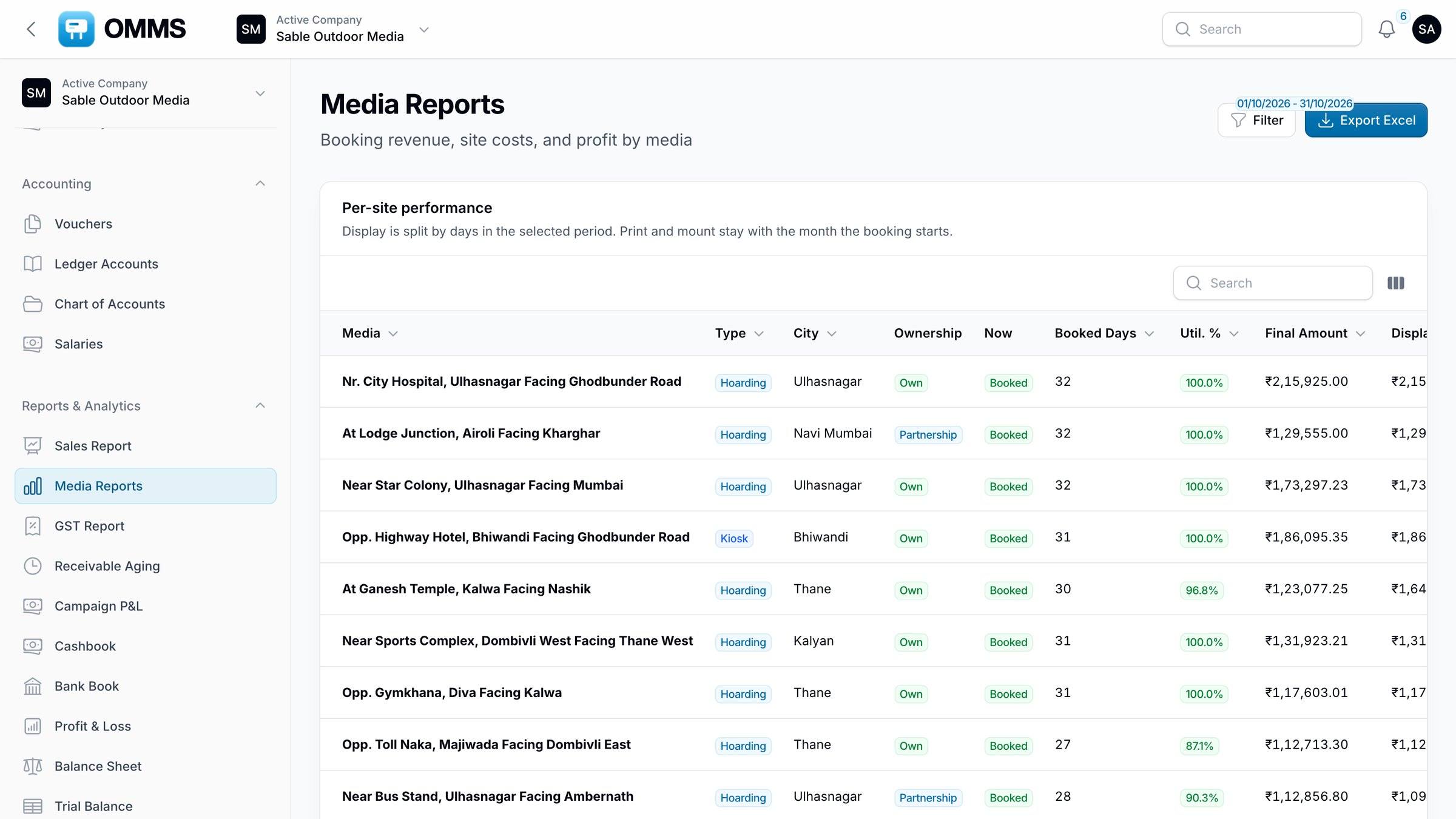The height and width of the screenshot is (819, 1456).
Task: Click the Media Reports bar-chart icon
Action: tap(33, 486)
